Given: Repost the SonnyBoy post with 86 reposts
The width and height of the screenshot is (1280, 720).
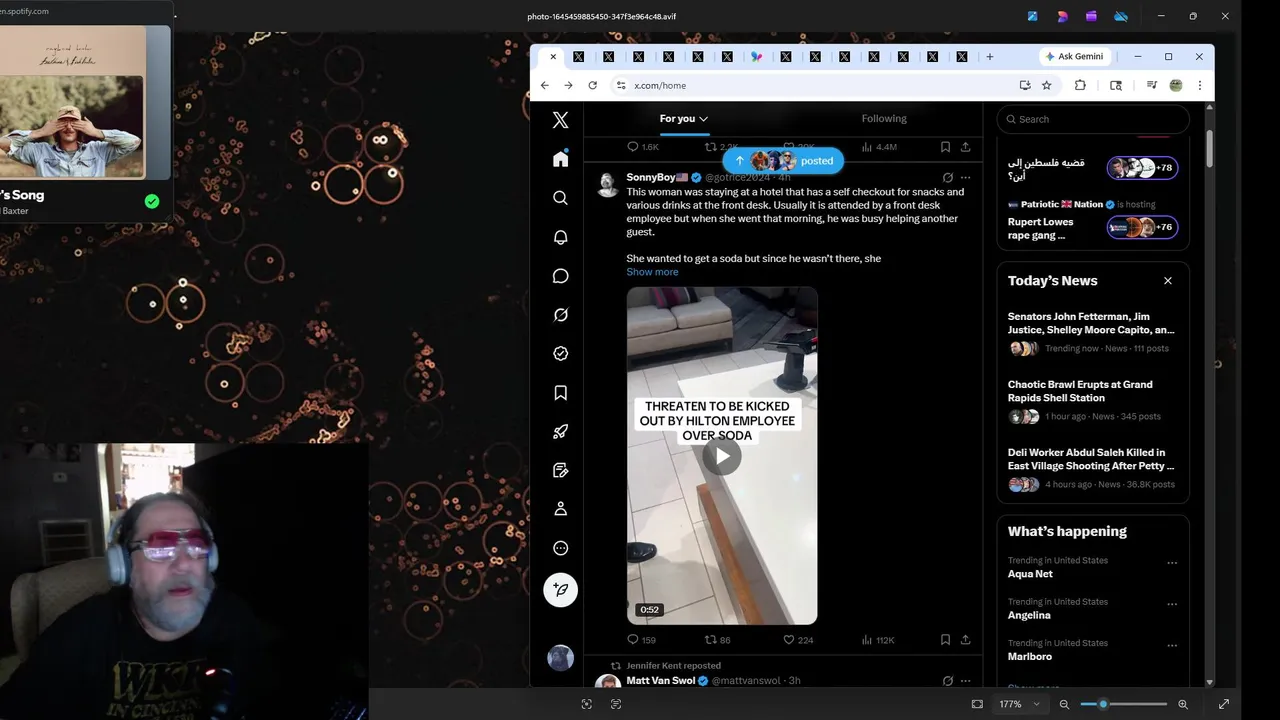Looking at the screenshot, I should tap(718, 640).
